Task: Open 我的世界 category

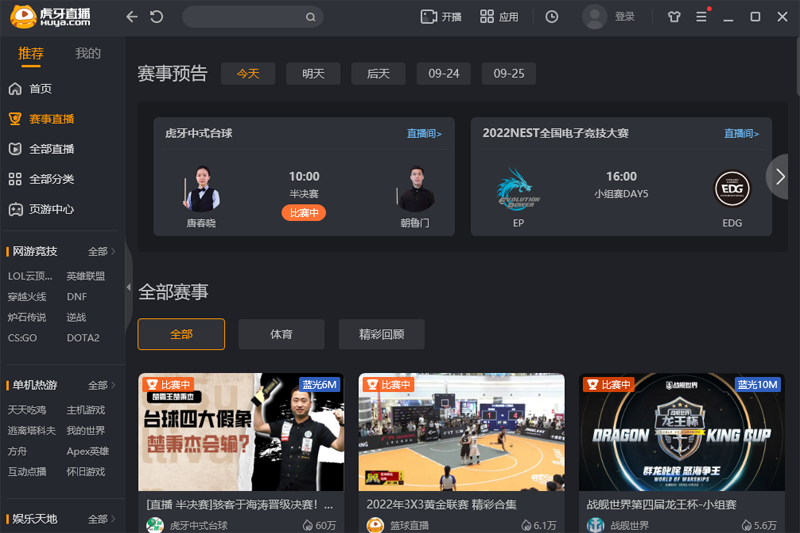Action: [x=86, y=430]
